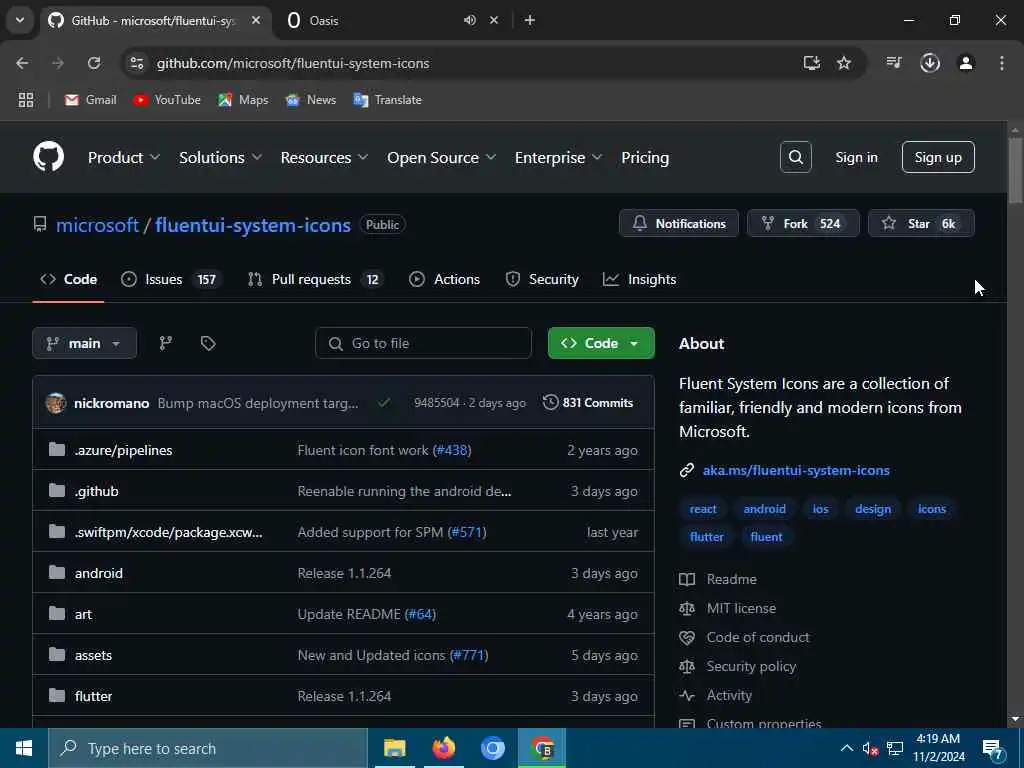Open the MIT license link

pos(741,608)
